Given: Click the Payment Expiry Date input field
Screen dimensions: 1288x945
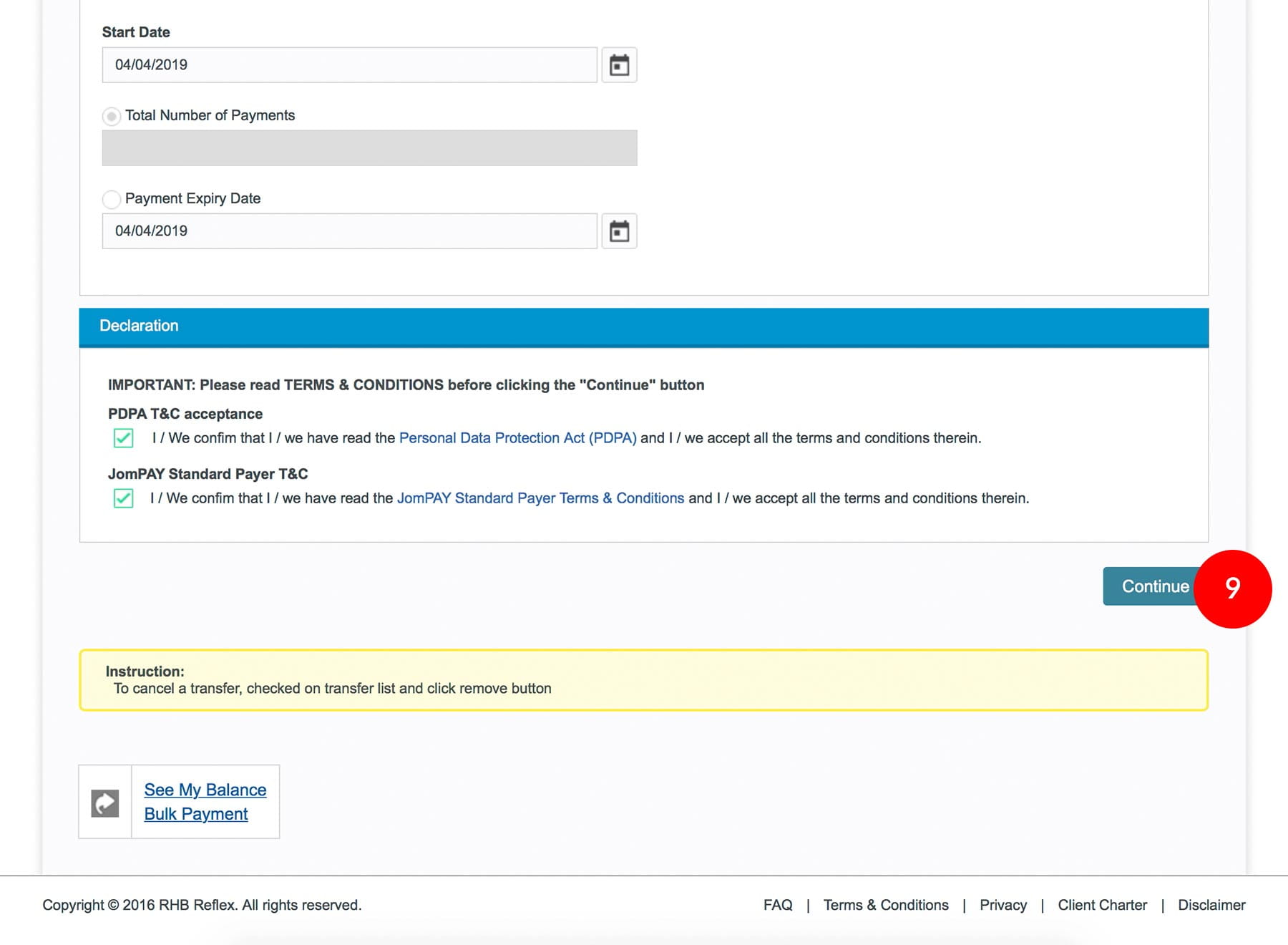Looking at the screenshot, I should point(349,231).
